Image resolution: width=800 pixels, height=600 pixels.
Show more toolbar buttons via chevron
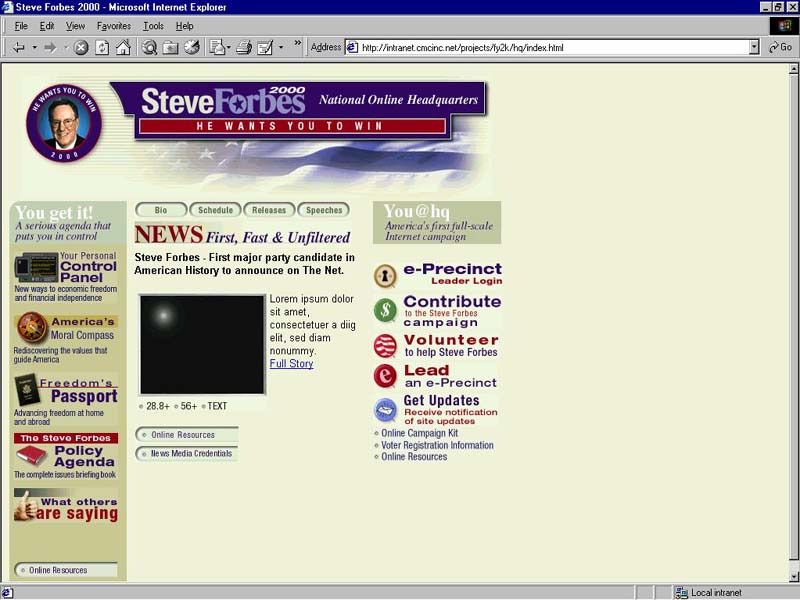coord(298,43)
